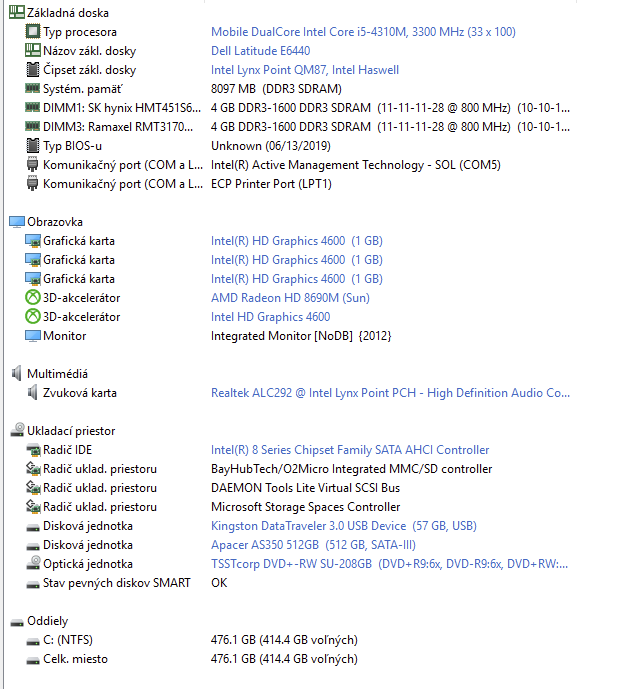Select the Radič IDE row label

click(x=67, y=450)
